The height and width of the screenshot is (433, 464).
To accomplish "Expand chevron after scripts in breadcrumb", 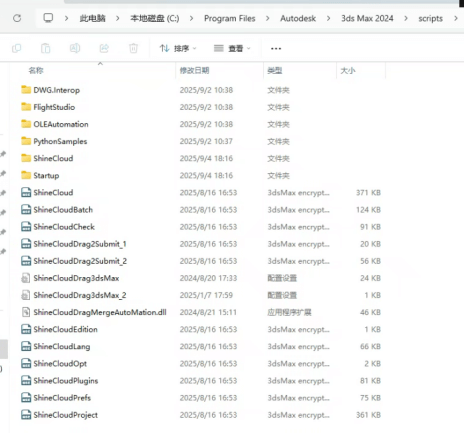I will click(456, 18).
